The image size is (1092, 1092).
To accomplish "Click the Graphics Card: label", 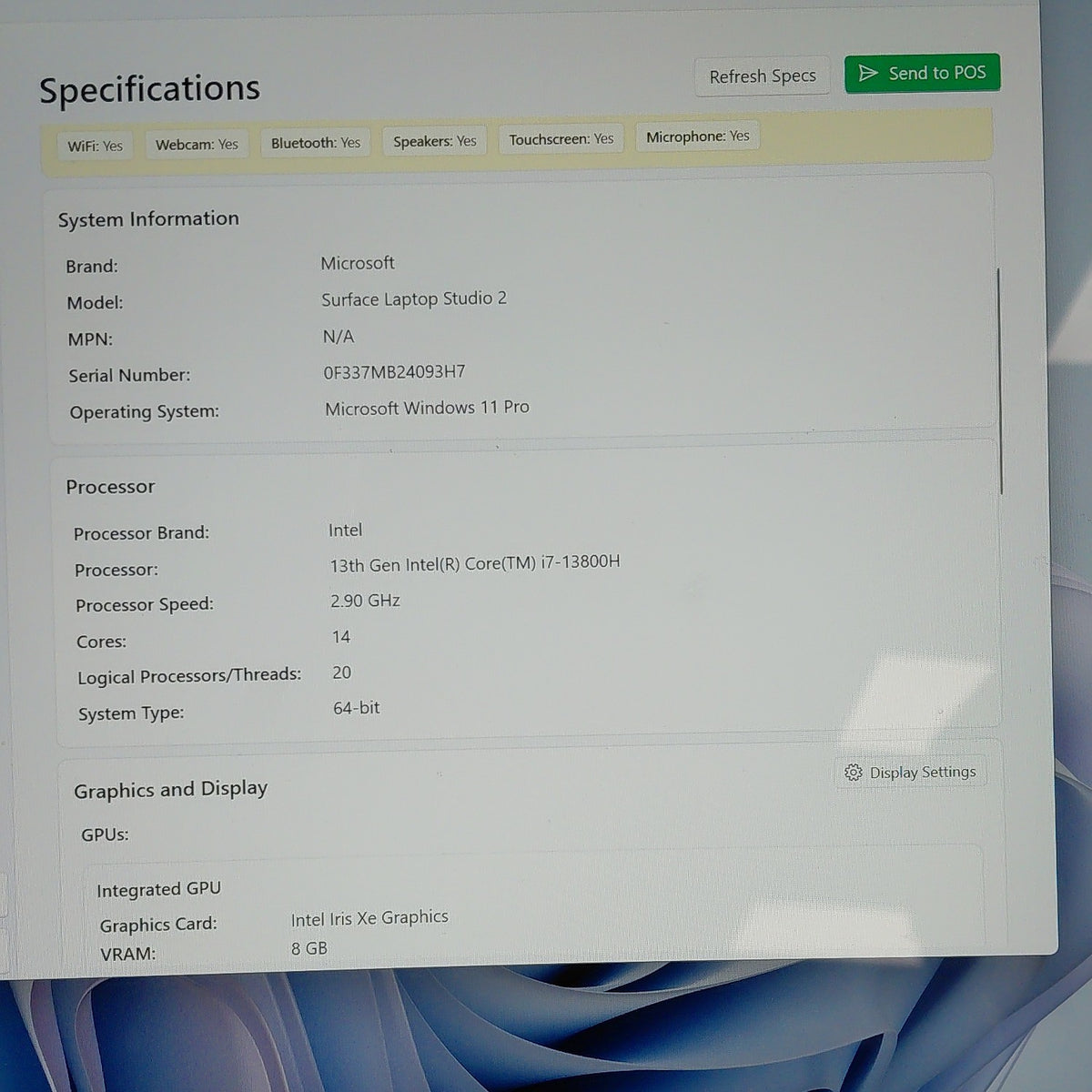I will pos(158,925).
